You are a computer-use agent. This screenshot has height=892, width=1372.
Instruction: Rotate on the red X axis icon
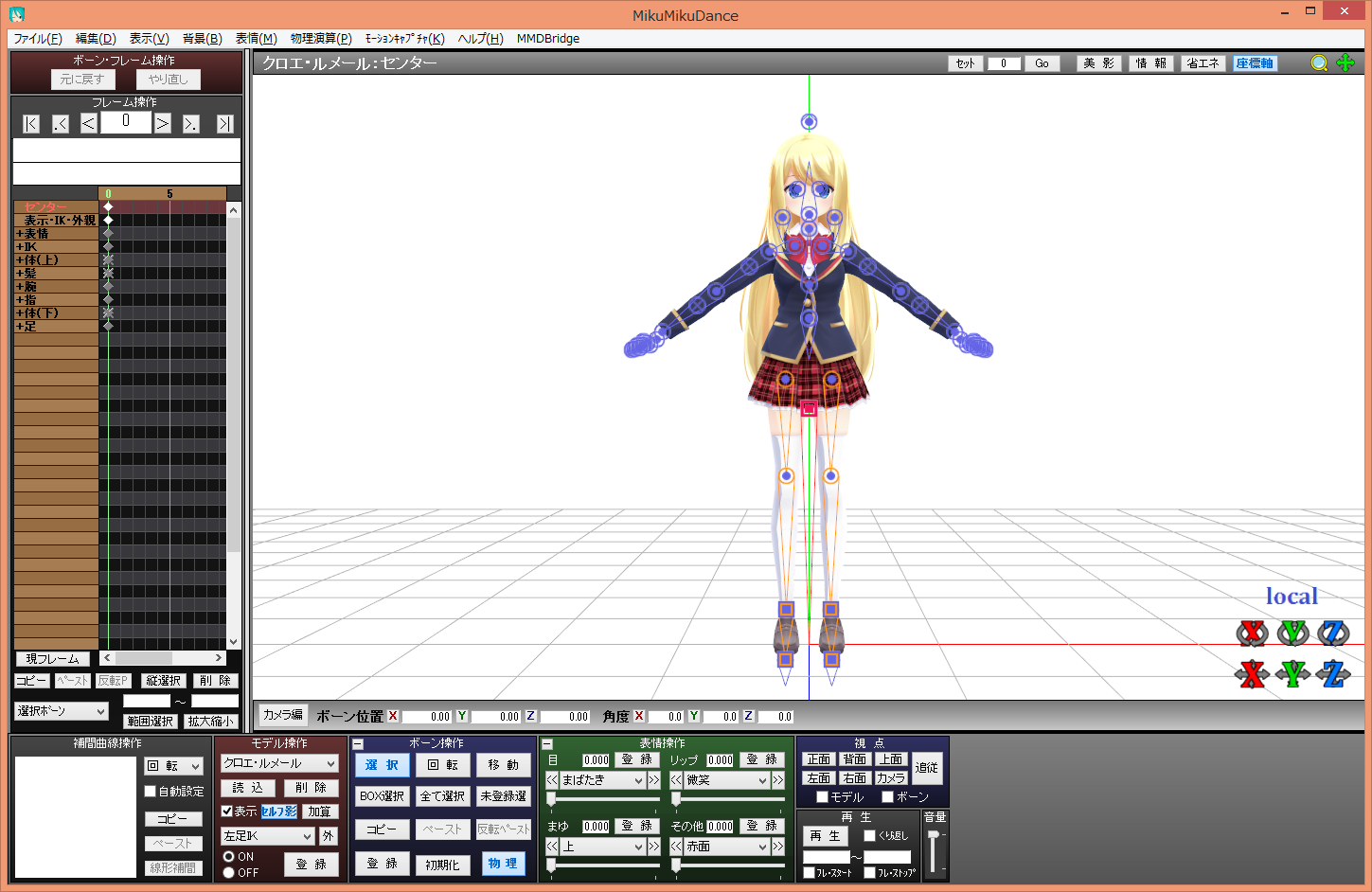[x=1252, y=633]
